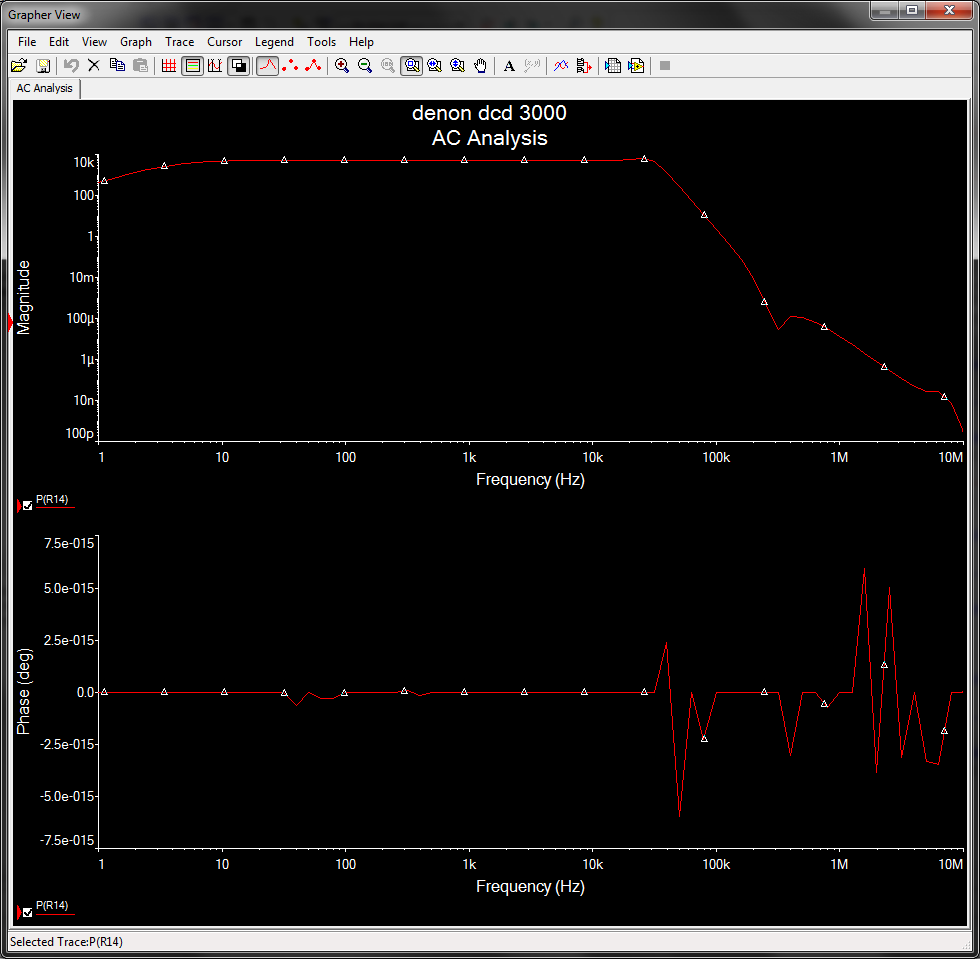980x959 pixels.
Task: Click the Copy icon in toolbar
Action: (117, 66)
